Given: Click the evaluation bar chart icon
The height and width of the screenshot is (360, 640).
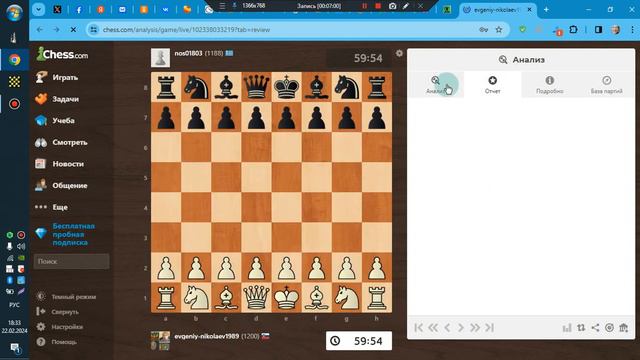Looking at the screenshot, I should pos(567,328).
